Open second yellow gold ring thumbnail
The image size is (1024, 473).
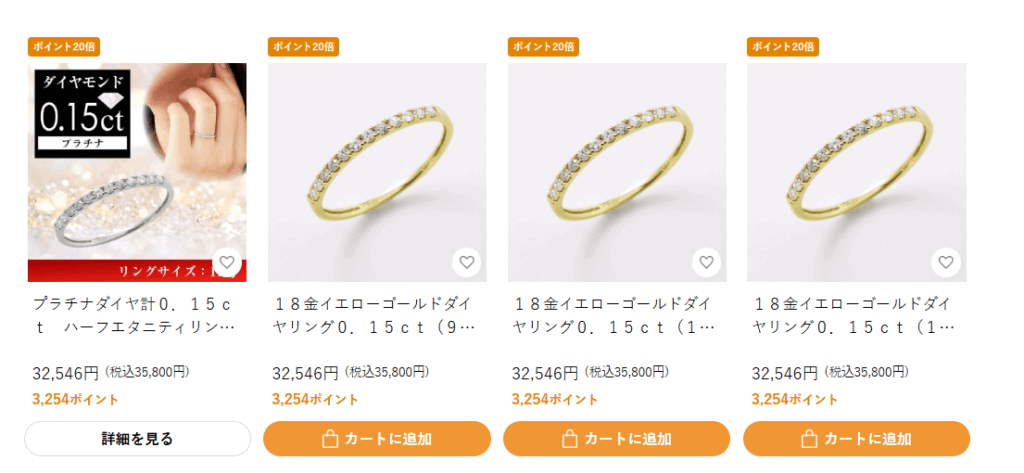pyautogui.click(x=377, y=172)
